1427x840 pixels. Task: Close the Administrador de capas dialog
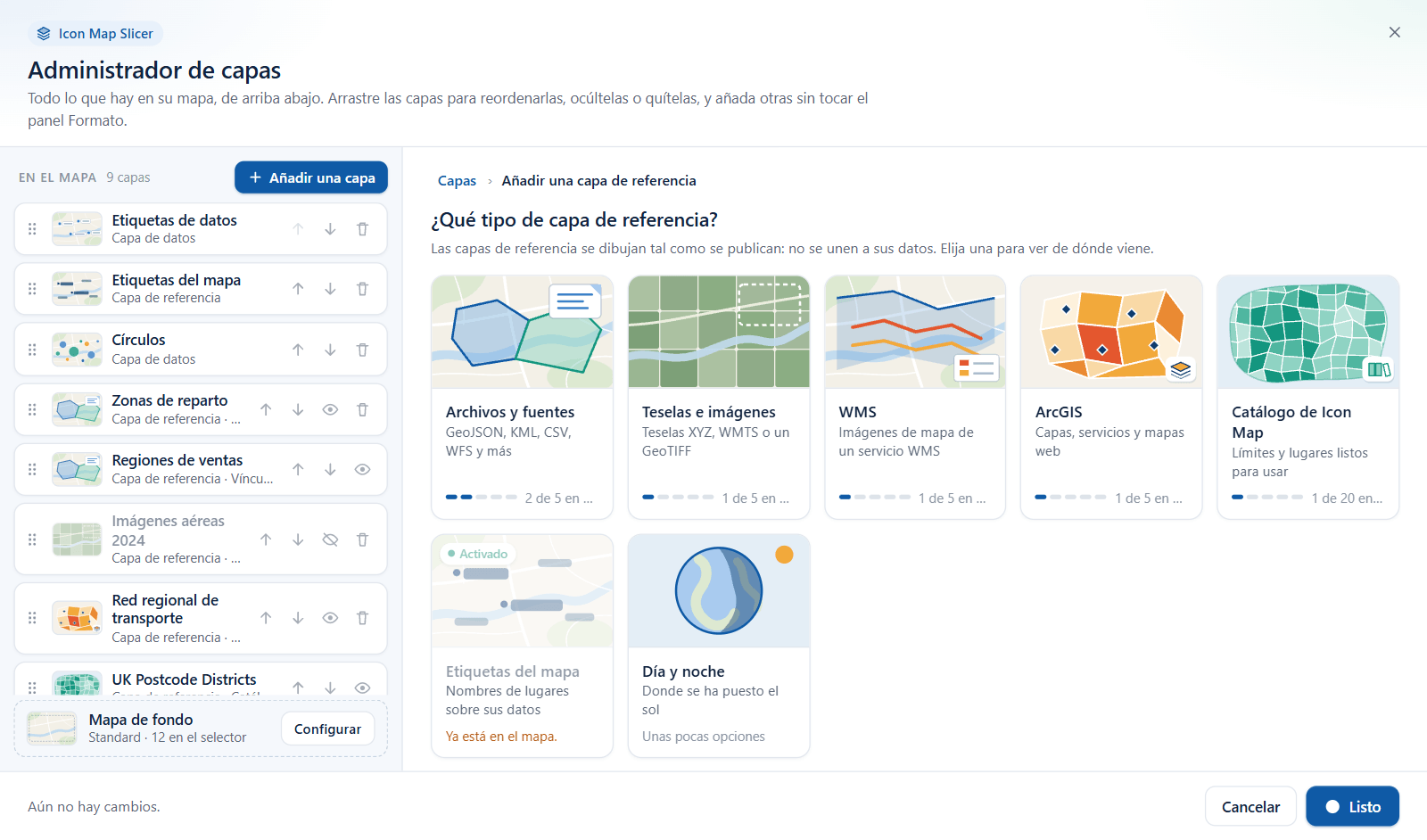click(x=1395, y=32)
